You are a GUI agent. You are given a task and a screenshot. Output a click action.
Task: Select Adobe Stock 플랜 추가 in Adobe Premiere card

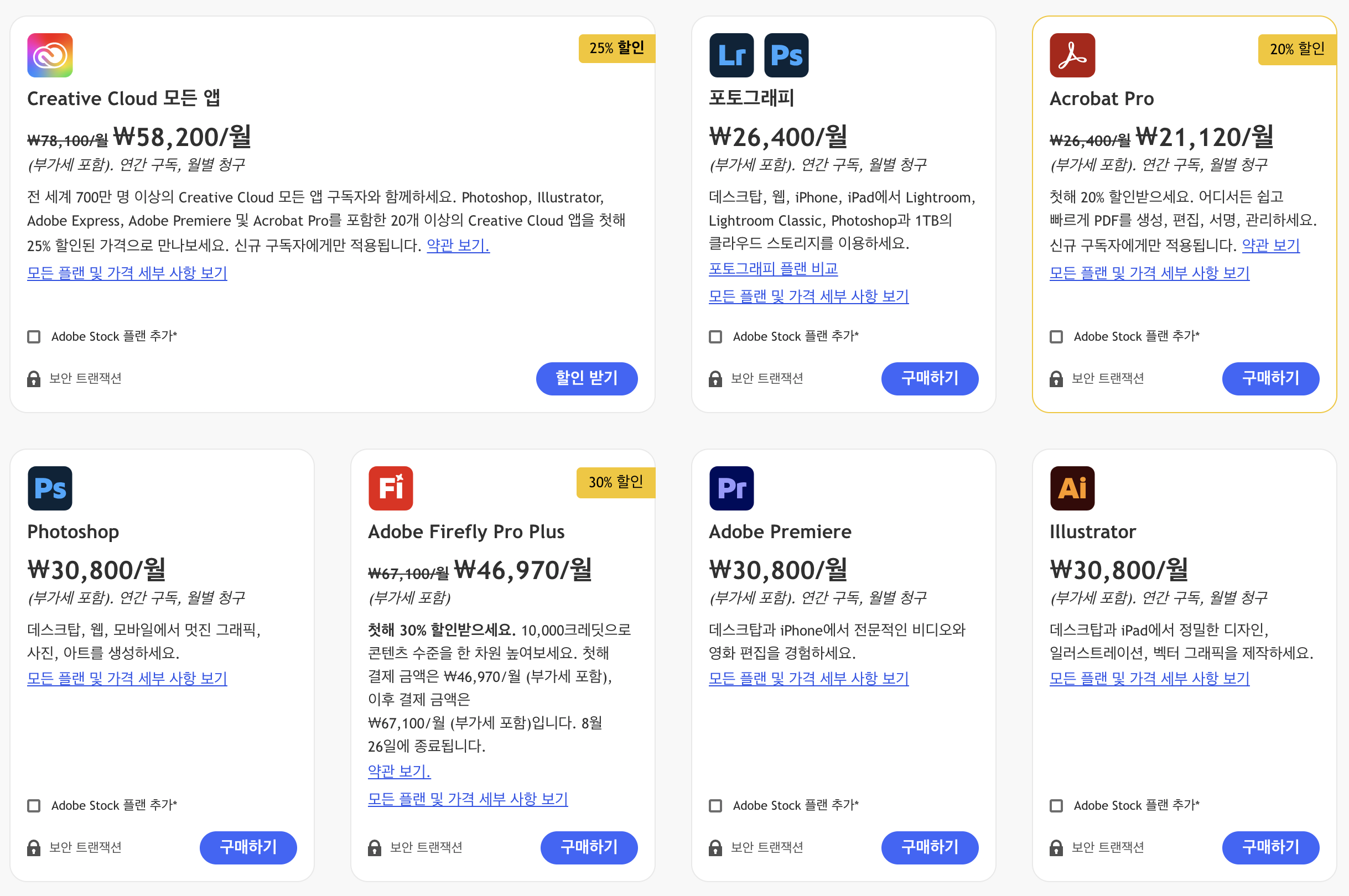715,806
